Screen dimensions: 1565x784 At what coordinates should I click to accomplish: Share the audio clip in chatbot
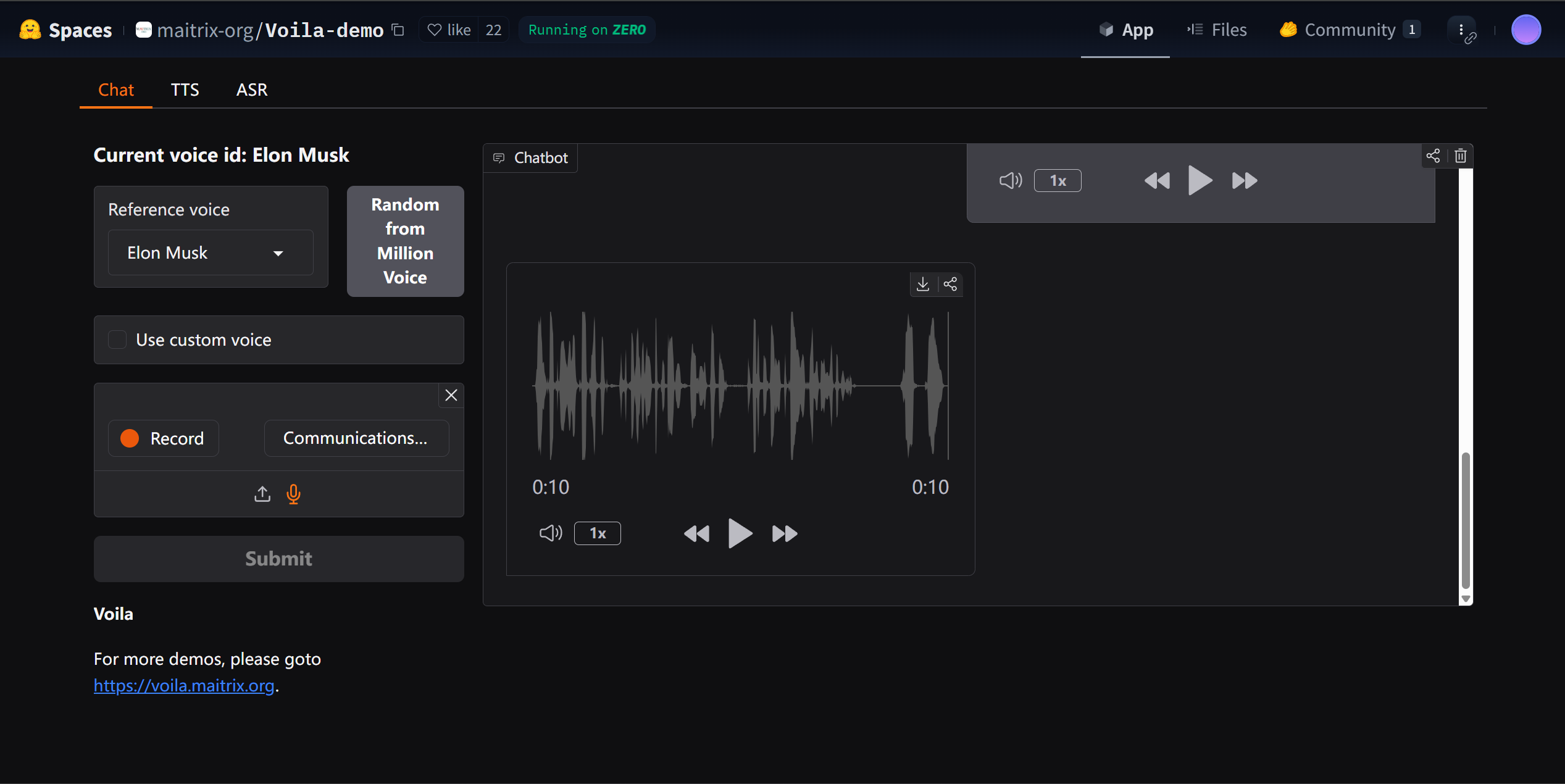pyautogui.click(x=950, y=284)
